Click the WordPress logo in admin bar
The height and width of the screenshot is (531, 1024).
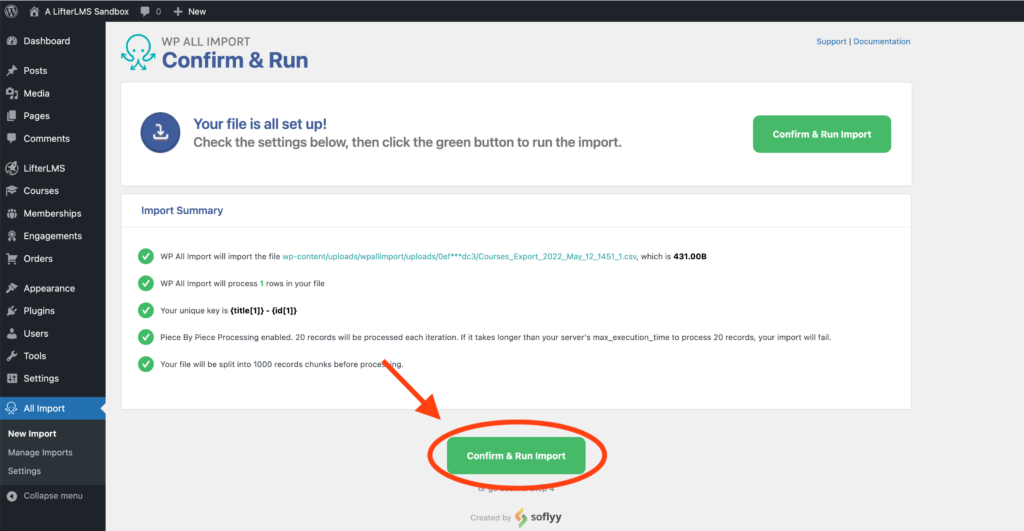coord(11,11)
